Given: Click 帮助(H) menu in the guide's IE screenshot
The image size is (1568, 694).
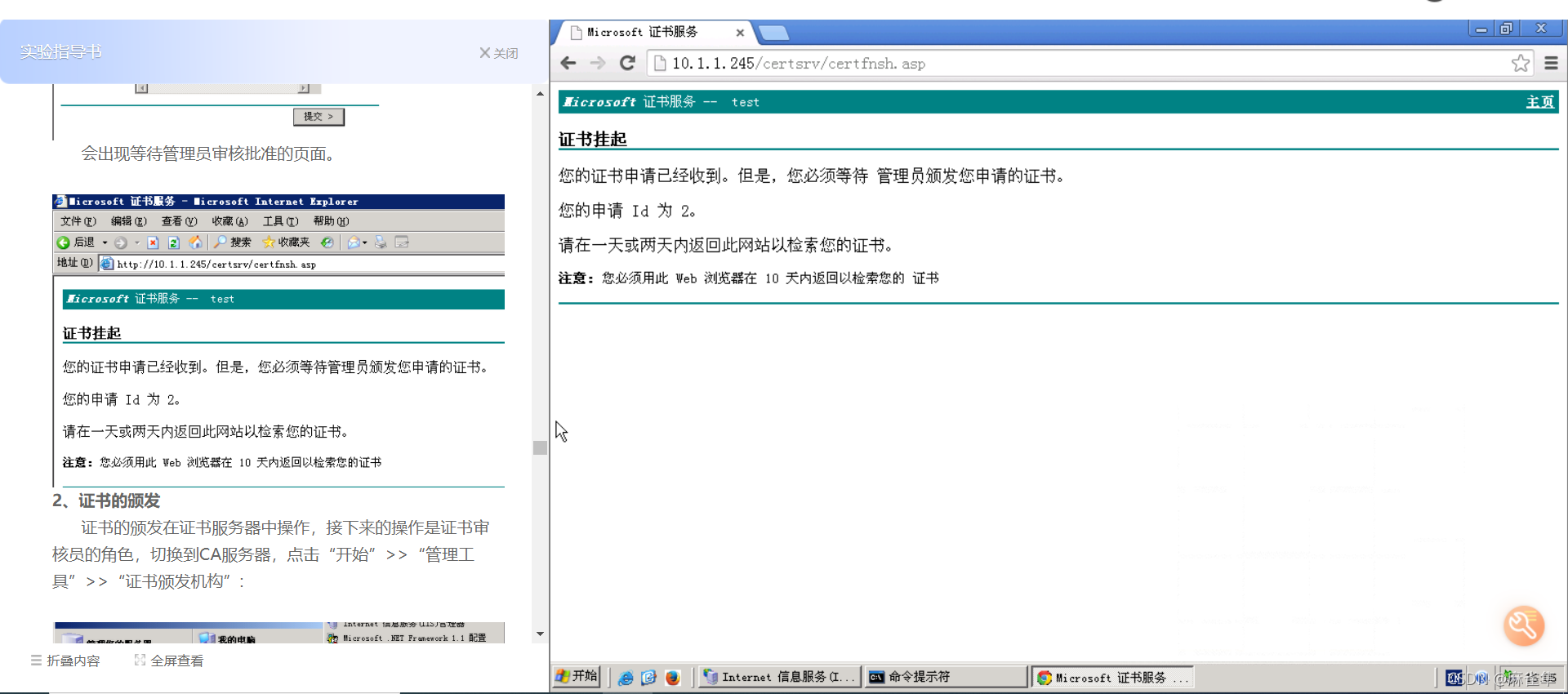Looking at the screenshot, I should [331, 221].
